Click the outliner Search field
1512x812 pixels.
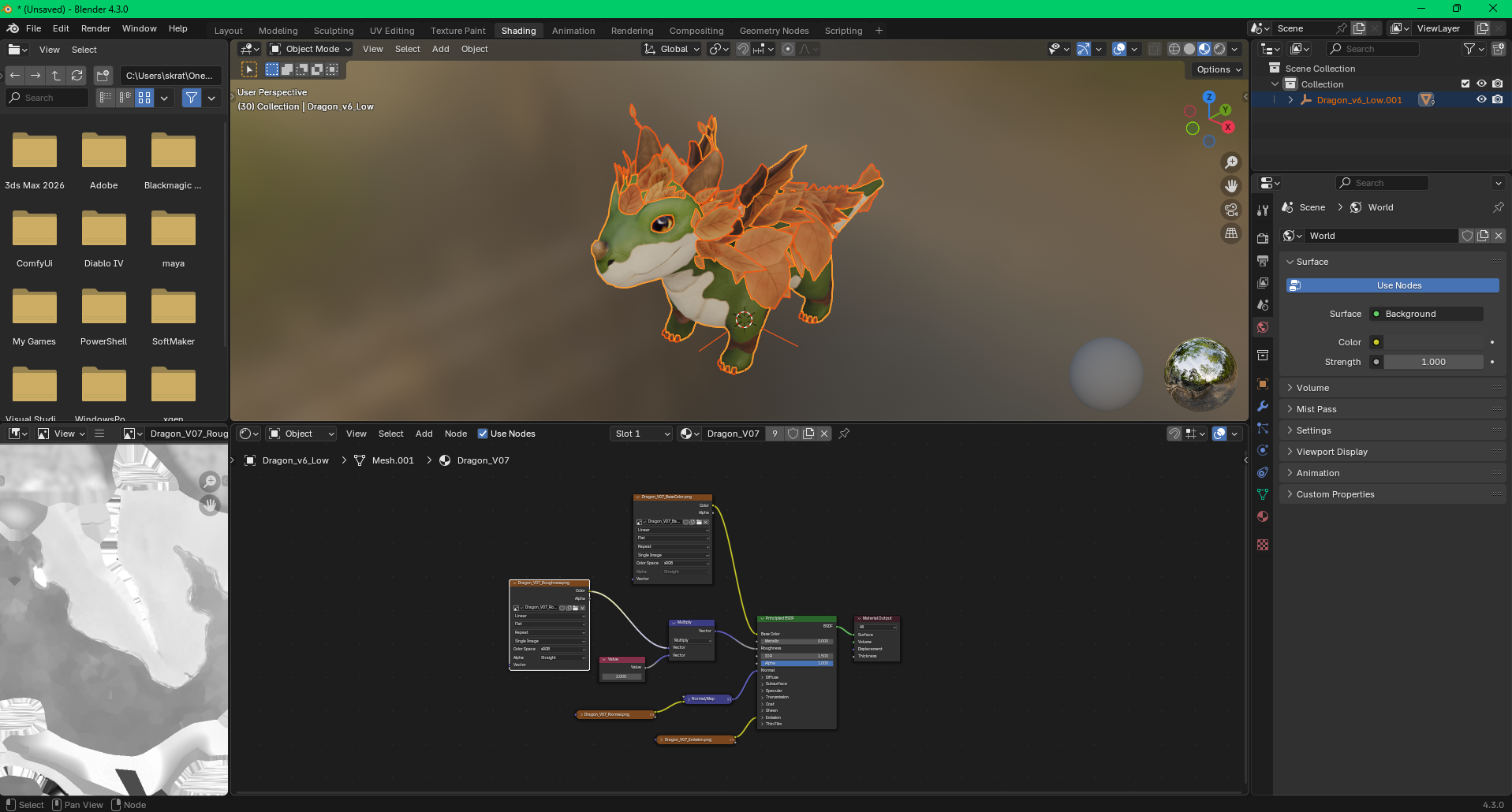[x=1372, y=49]
